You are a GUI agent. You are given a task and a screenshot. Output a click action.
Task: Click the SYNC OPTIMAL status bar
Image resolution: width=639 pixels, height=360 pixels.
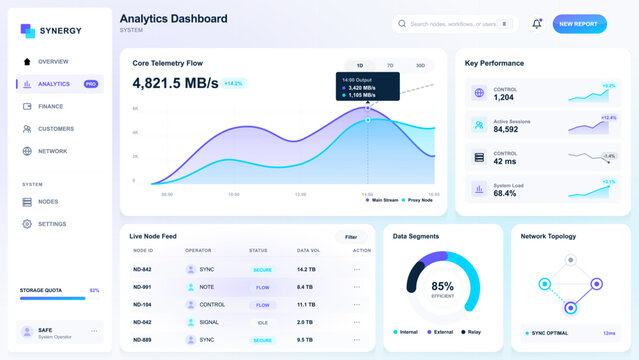(571, 333)
